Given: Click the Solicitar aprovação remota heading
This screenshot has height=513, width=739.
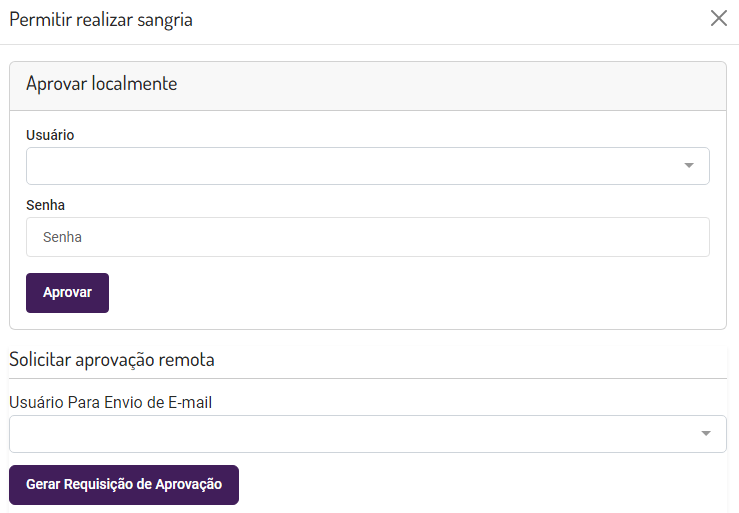Looking at the screenshot, I should [x=112, y=359].
